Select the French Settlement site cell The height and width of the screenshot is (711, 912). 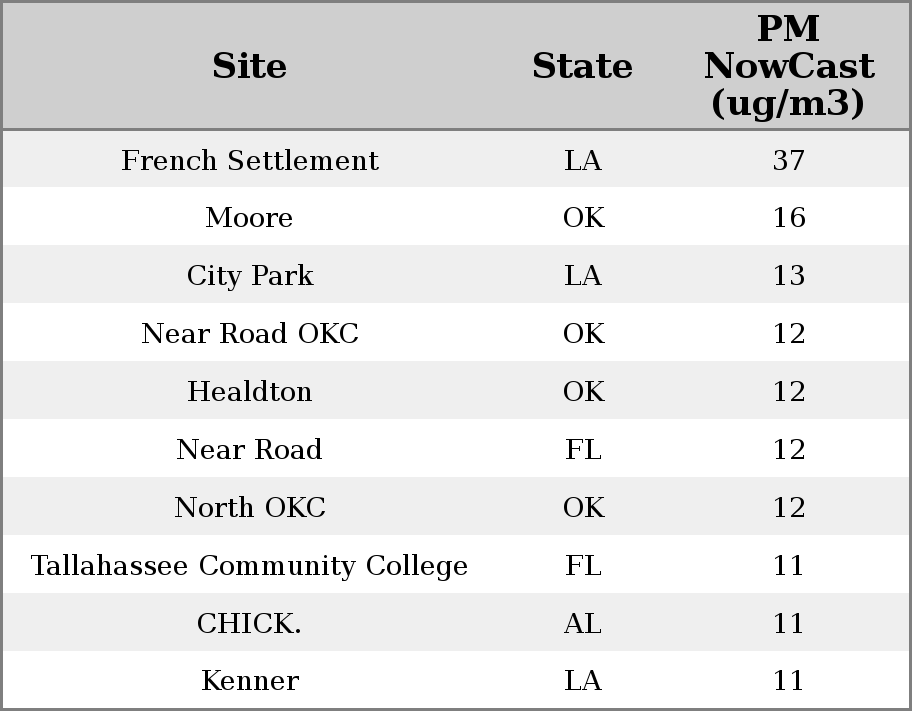pyautogui.click(x=249, y=160)
